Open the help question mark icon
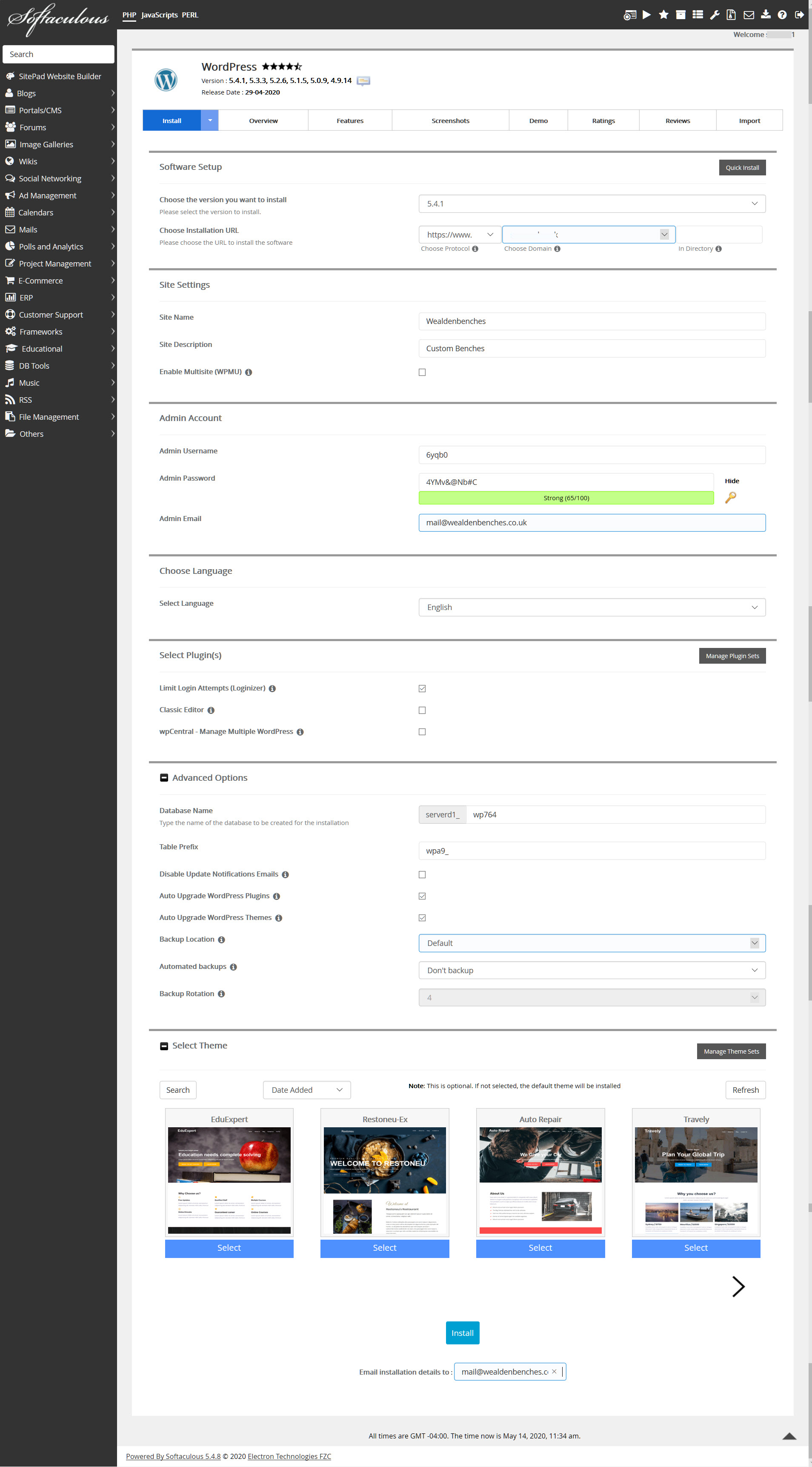The image size is (812, 1467). (782, 15)
